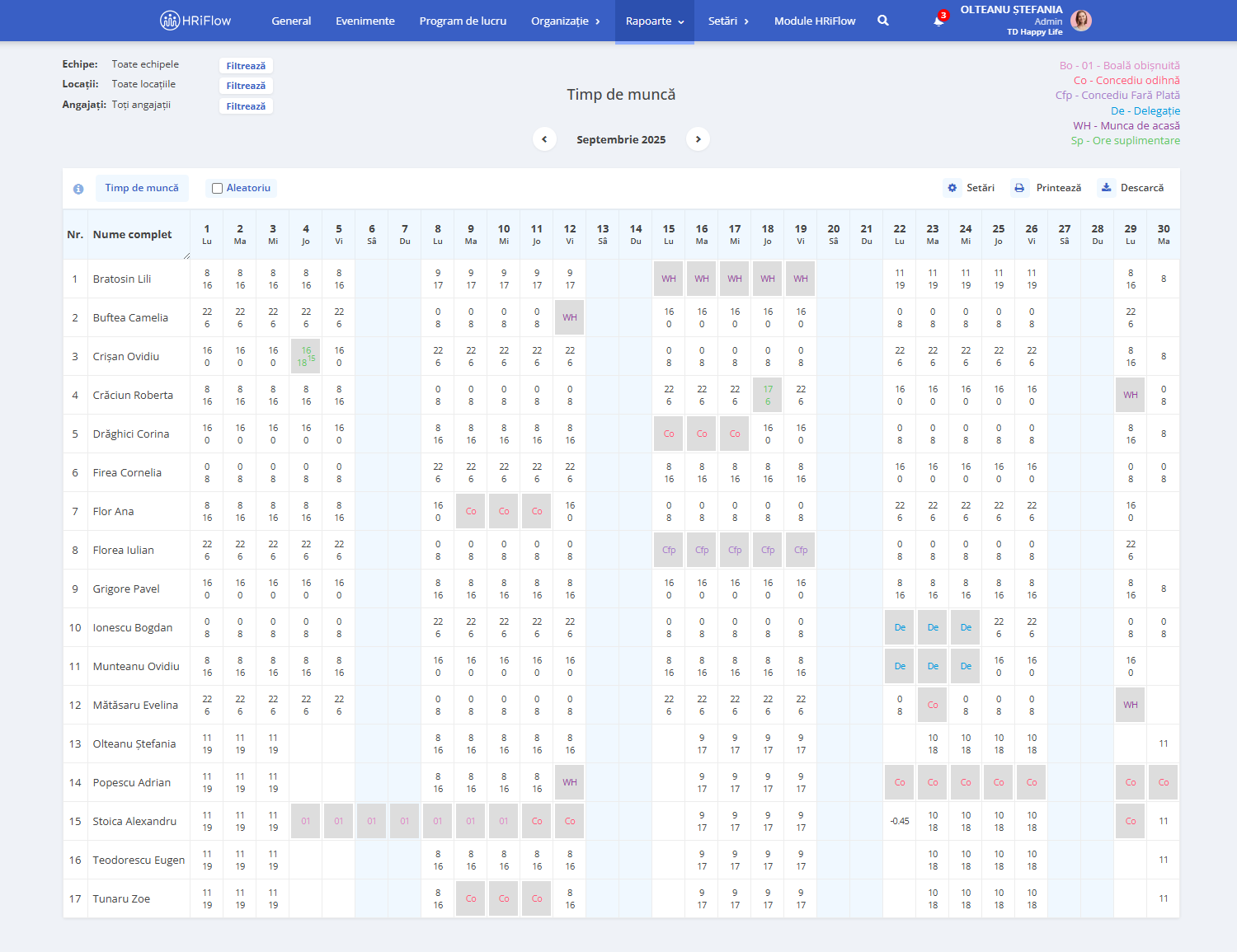Viewport: 1237px width, 952px height.
Task: Open the search magnifier icon
Action: tap(883, 21)
